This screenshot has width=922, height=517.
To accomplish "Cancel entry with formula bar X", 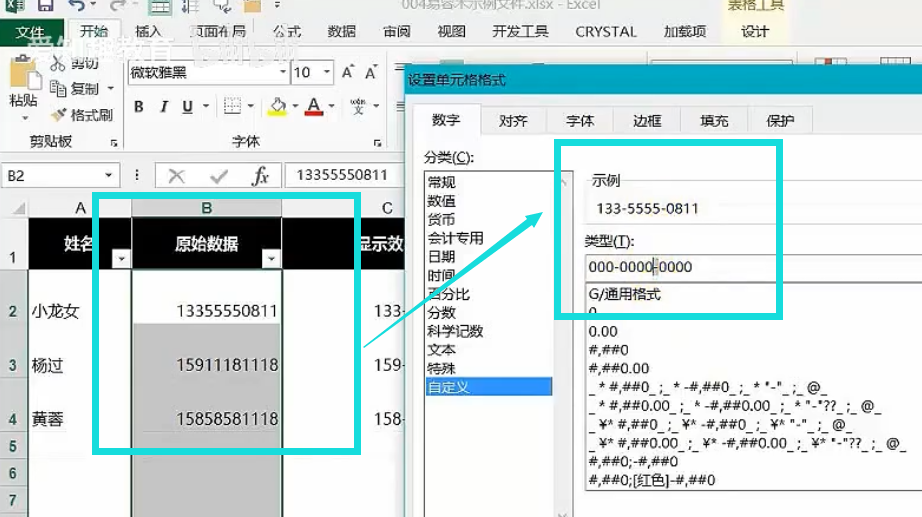I will (x=176, y=176).
